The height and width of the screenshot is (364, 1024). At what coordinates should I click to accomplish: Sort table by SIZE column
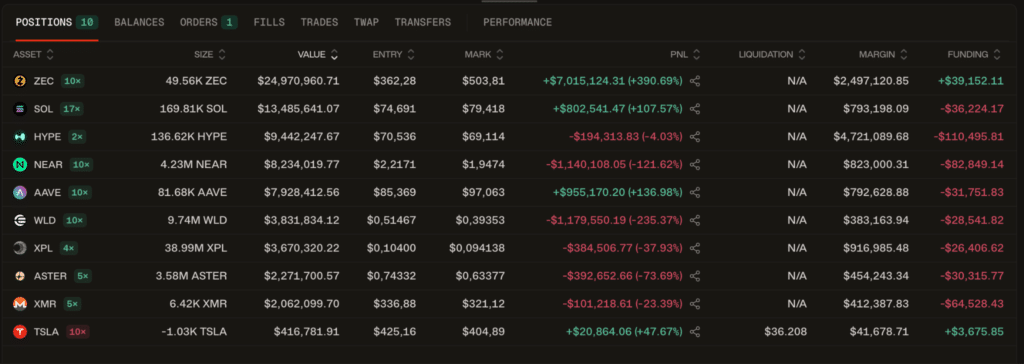(210, 55)
